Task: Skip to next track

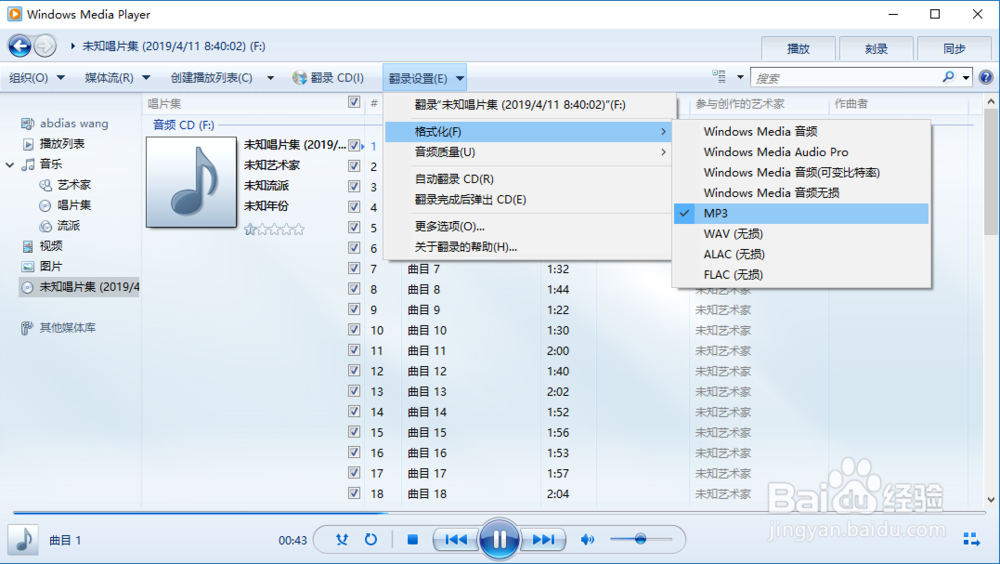Action: click(543, 540)
